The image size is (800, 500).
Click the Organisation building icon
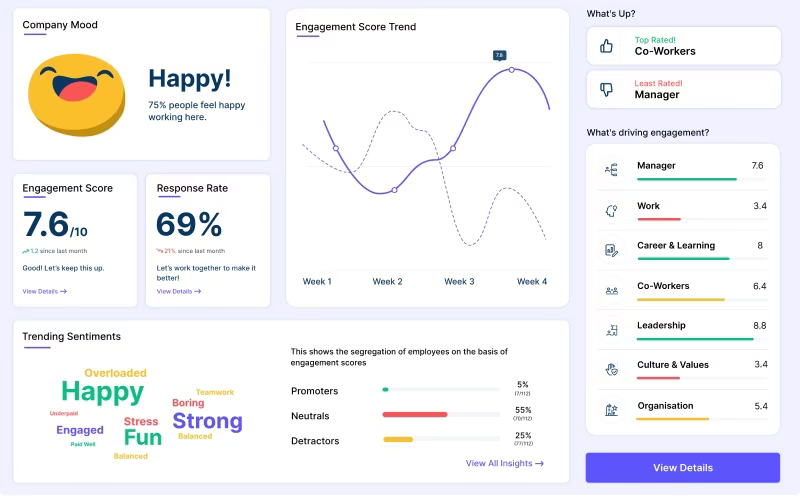(x=611, y=410)
